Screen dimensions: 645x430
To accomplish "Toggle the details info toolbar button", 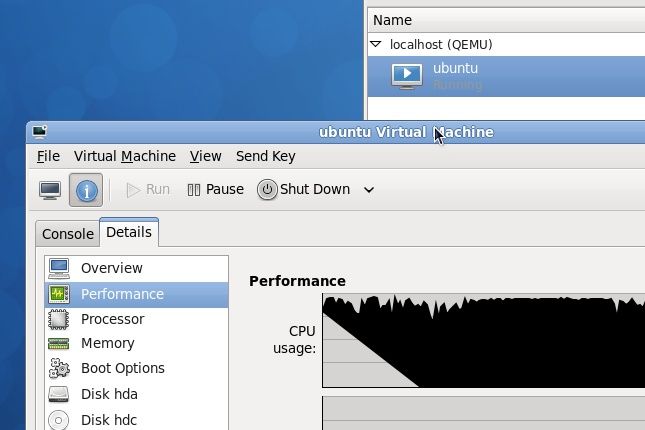I will 86,190.
